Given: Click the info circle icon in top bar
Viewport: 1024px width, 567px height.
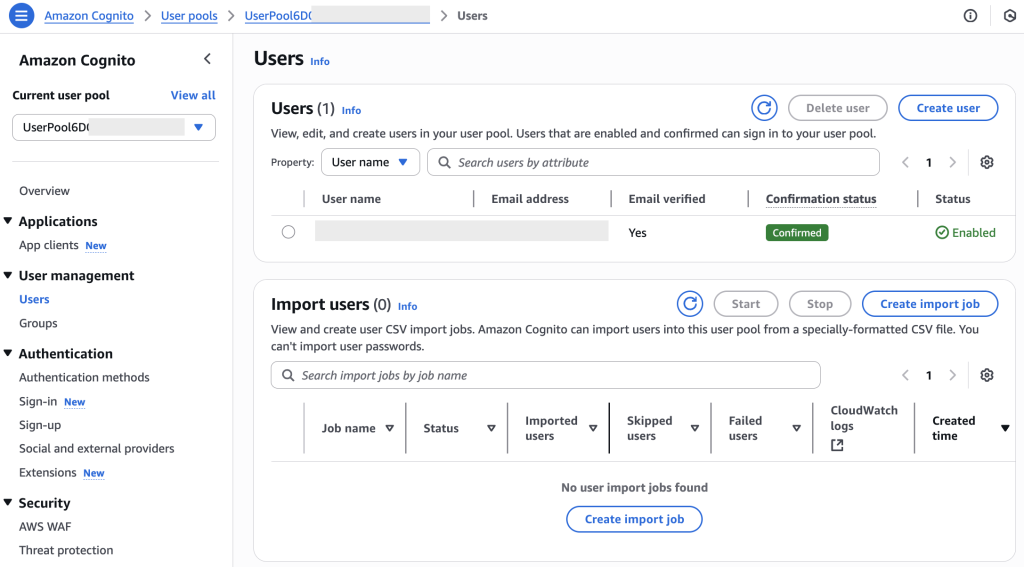Looking at the screenshot, I should coord(970,16).
